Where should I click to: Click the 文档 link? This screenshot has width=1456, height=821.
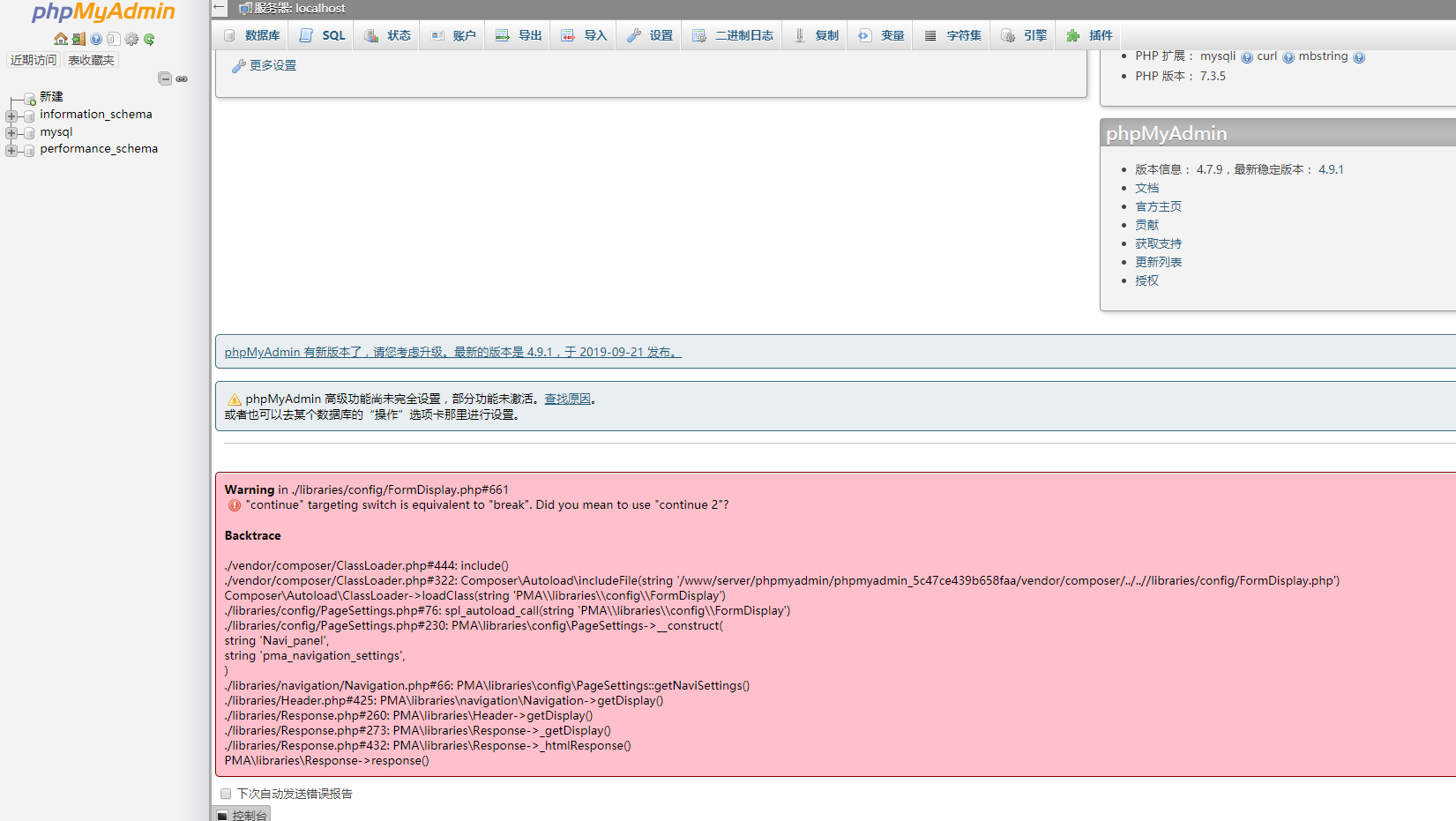pos(1146,188)
